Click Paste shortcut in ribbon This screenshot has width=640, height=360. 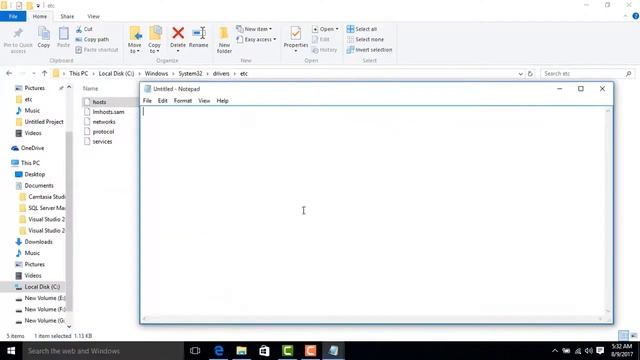(97, 50)
